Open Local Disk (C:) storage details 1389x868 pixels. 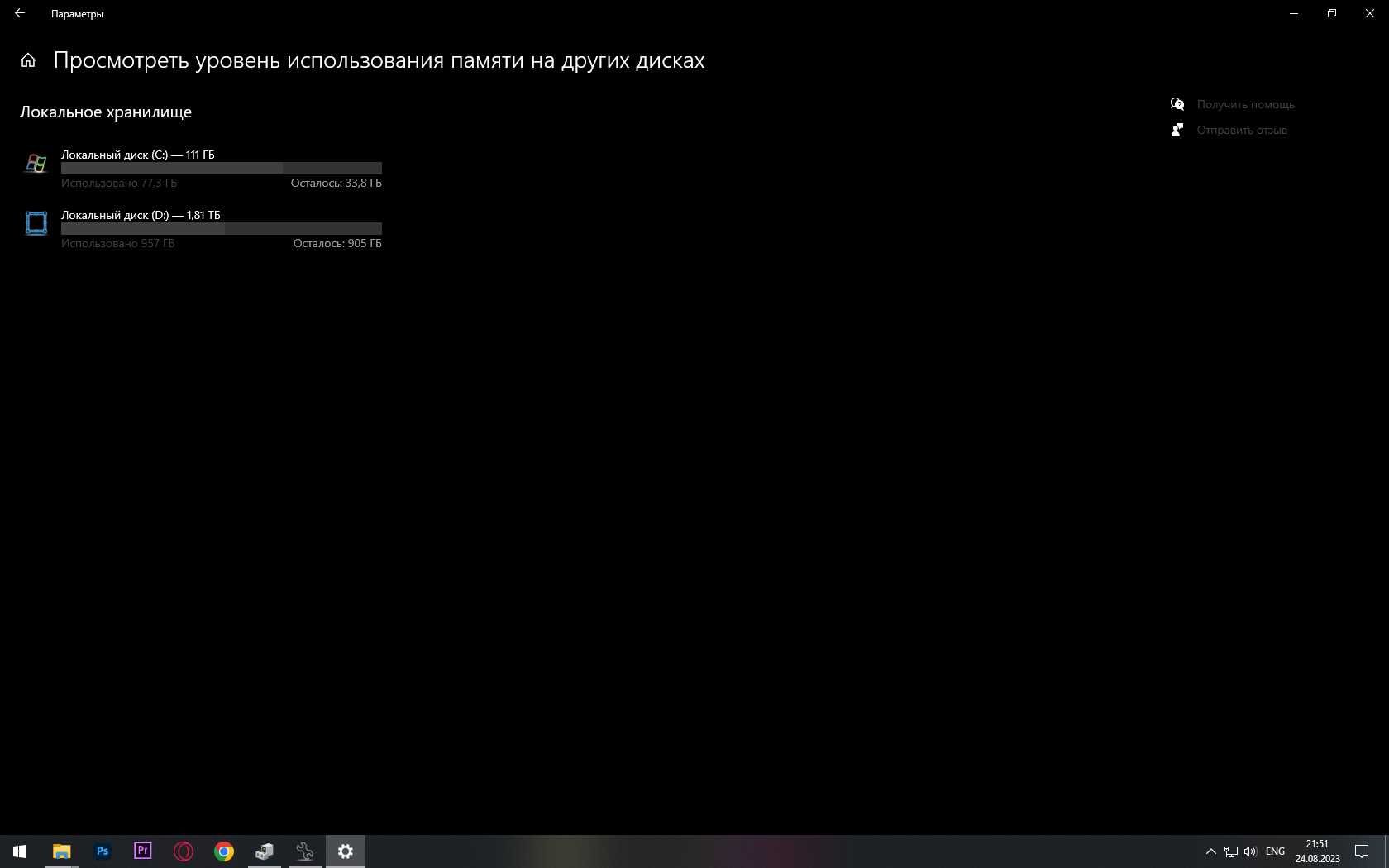201,169
